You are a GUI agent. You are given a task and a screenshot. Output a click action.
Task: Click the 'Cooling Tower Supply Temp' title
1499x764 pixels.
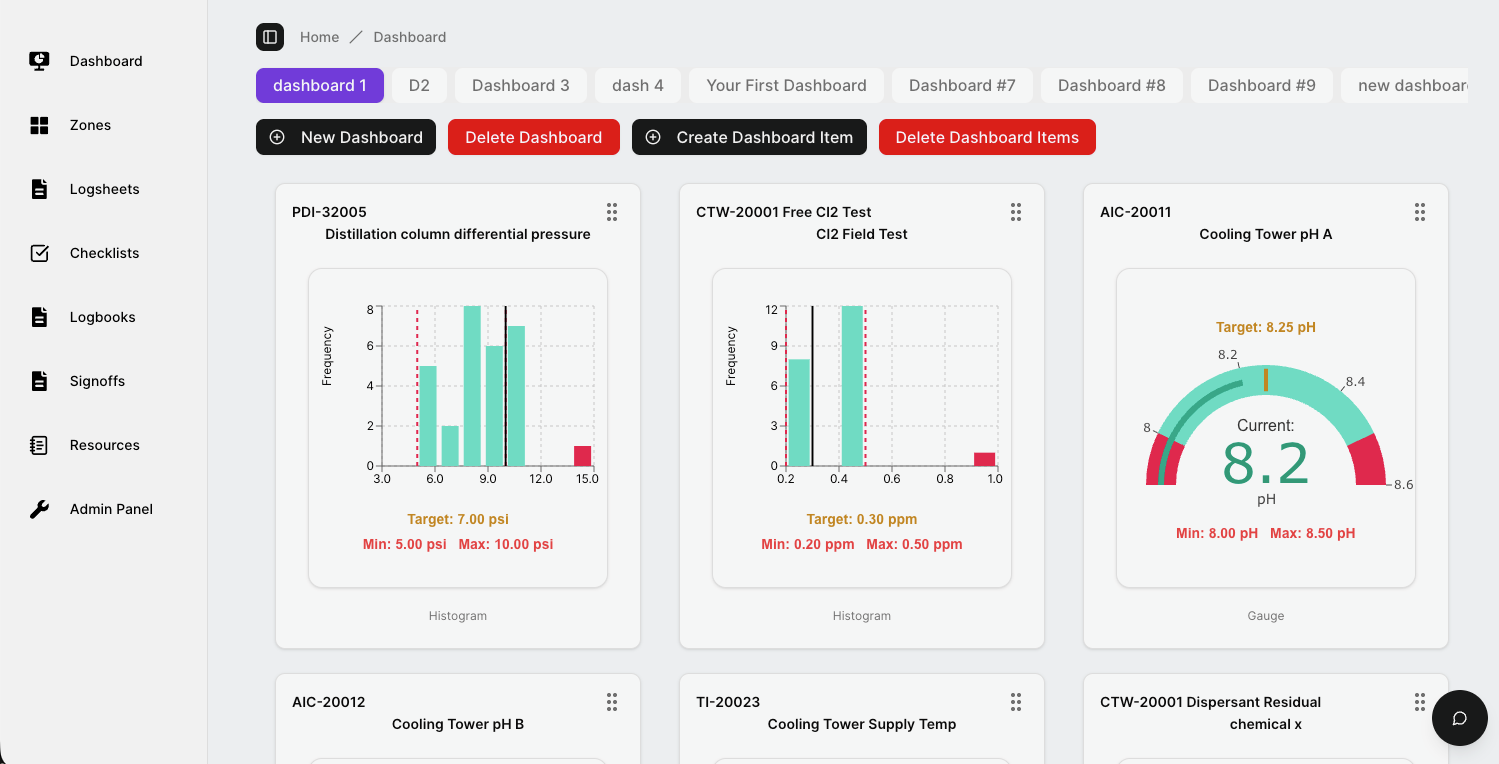pyautogui.click(x=862, y=724)
